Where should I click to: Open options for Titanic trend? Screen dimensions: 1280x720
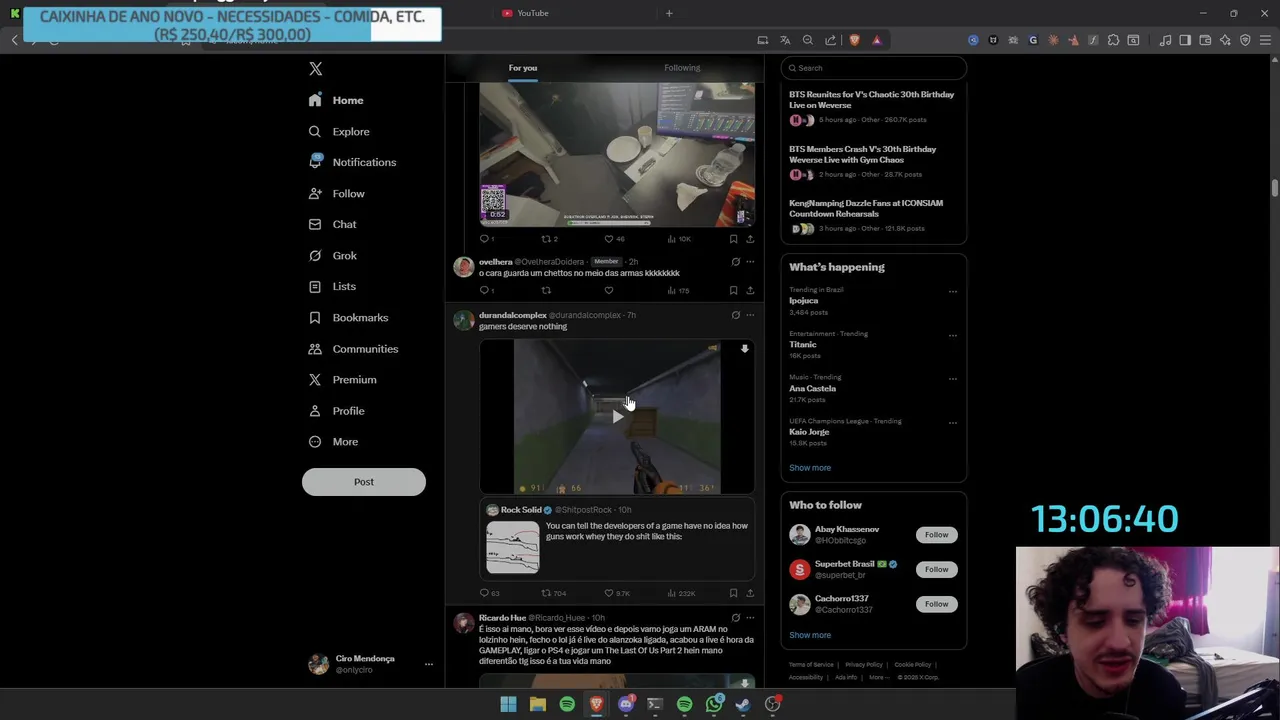tap(952, 336)
